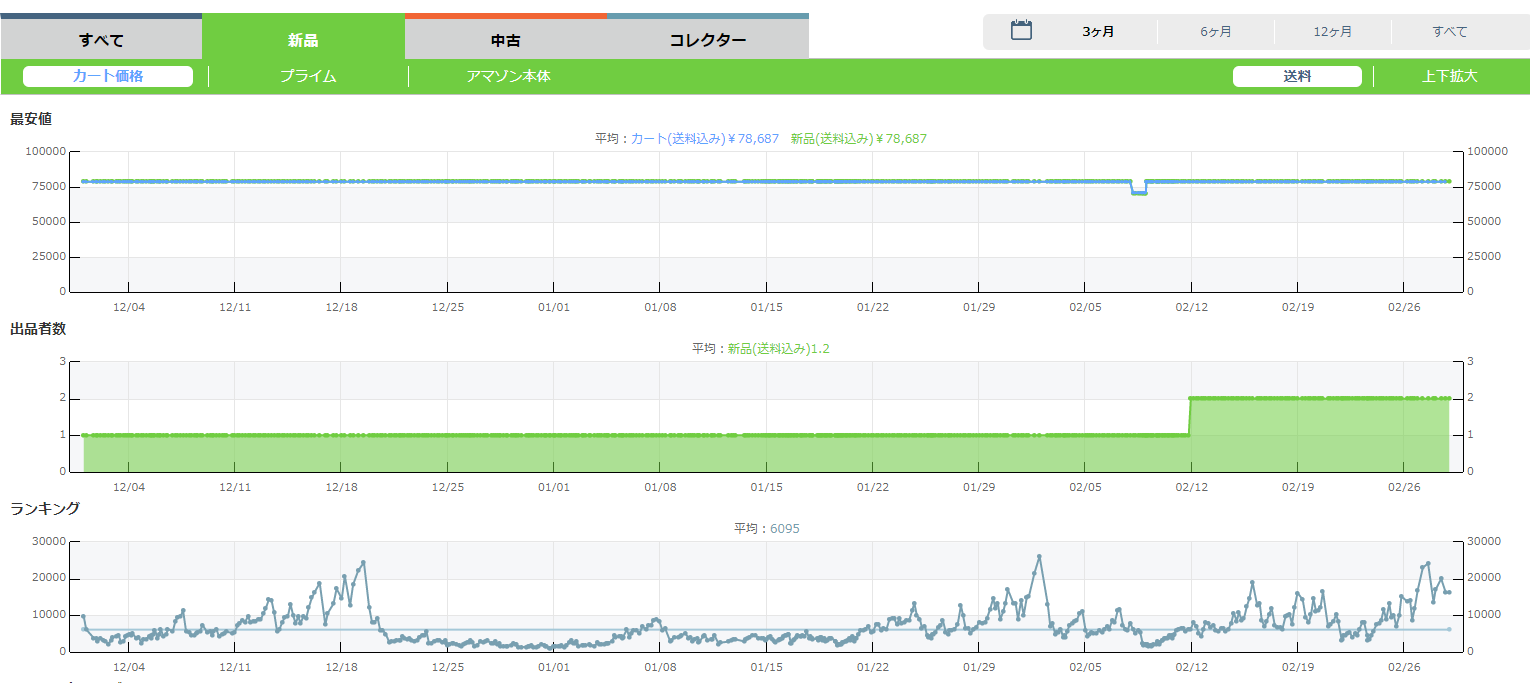Click the ranking peak near 02/02
Screen dimensions: 1530x683
pyautogui.click(x=1039, y=556)
